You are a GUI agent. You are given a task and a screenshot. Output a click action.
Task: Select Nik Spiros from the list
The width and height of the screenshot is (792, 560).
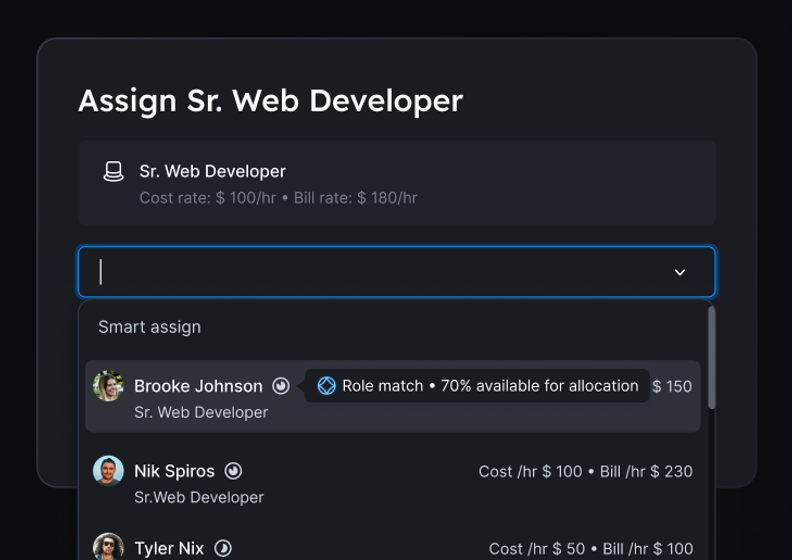point(174,471)
